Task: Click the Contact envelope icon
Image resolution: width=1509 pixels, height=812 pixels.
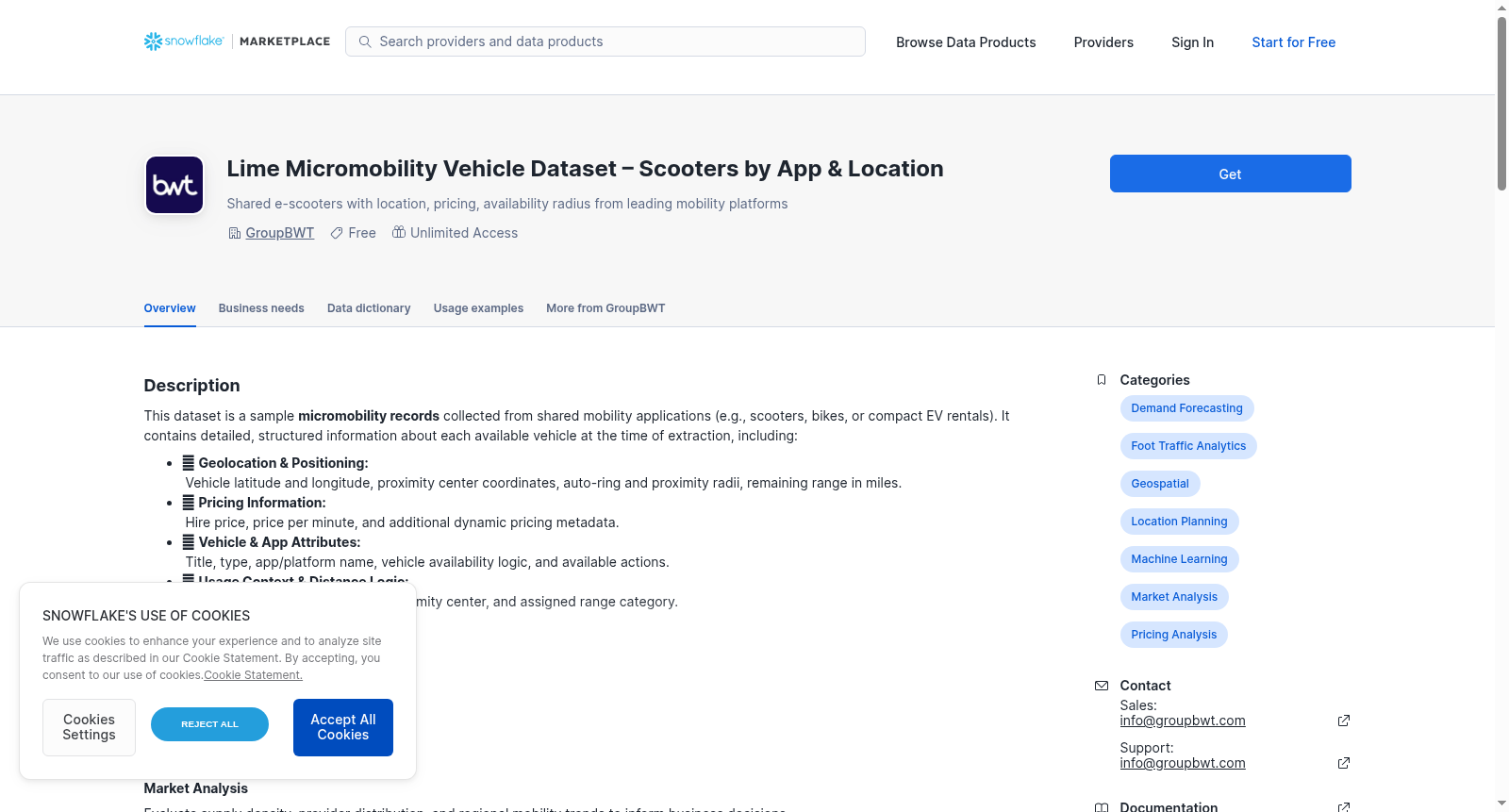Action: click(1102, 686)
